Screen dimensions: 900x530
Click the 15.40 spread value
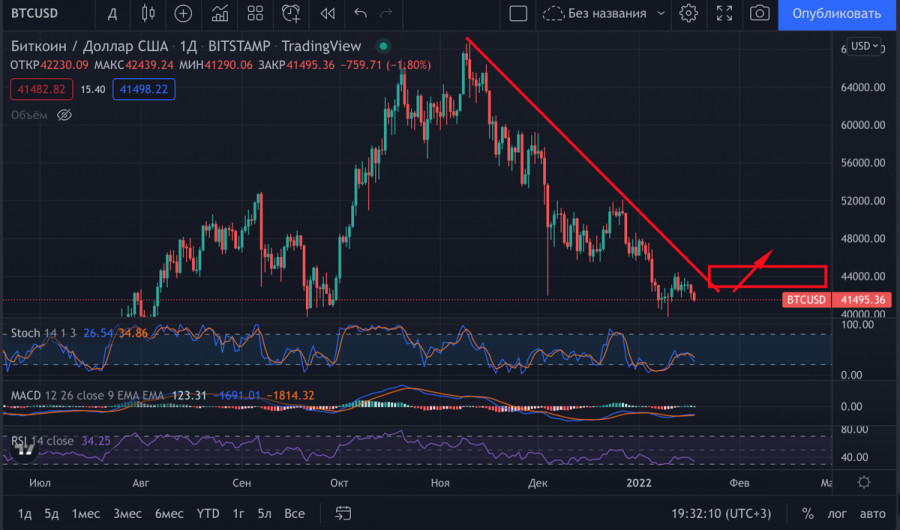92,89
